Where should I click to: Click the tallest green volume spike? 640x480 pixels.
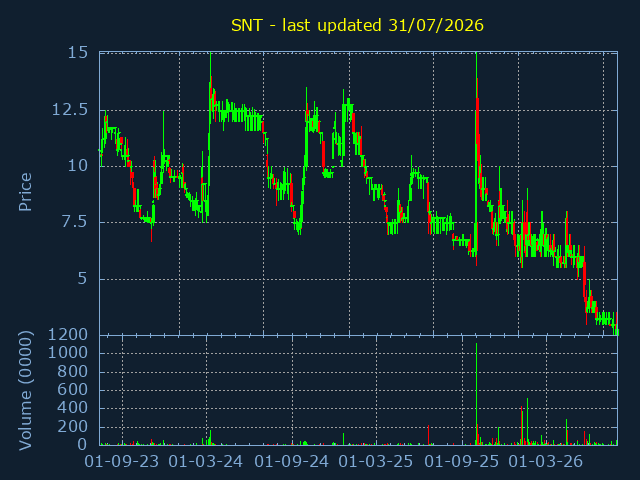476,394
